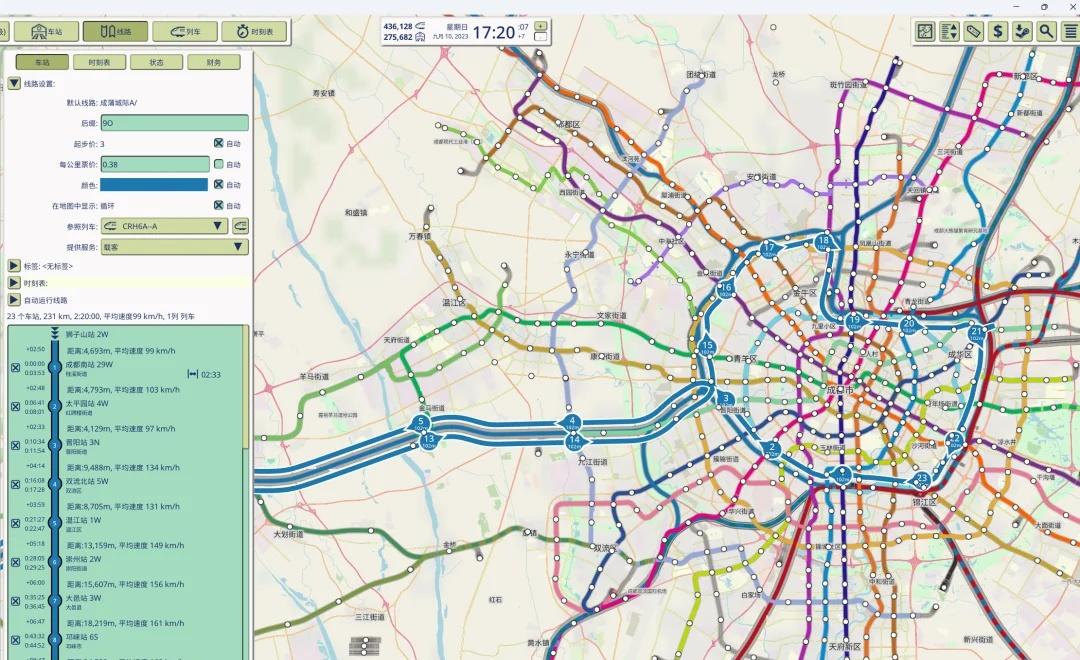Image resolution: width=1080 pixels, height=660 pixels.
Task: Click the 02:33 dwell time indicator
Action: (x=204, y=375)
